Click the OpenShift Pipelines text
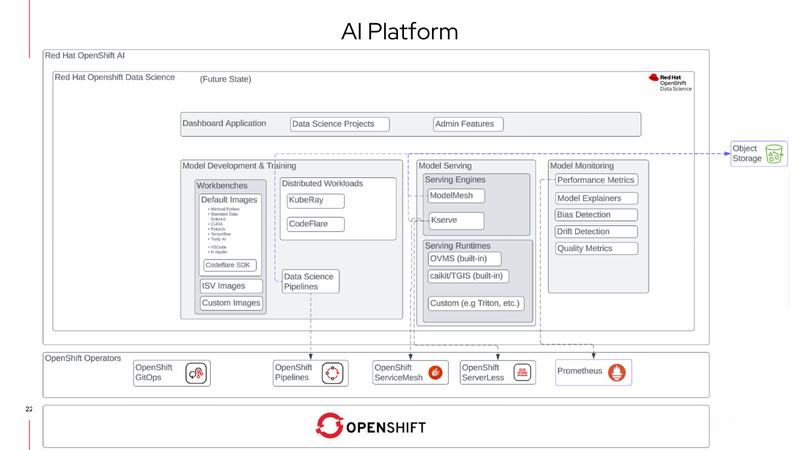The width and height of the screenshot is (800, 450). [x=293, y=372]
